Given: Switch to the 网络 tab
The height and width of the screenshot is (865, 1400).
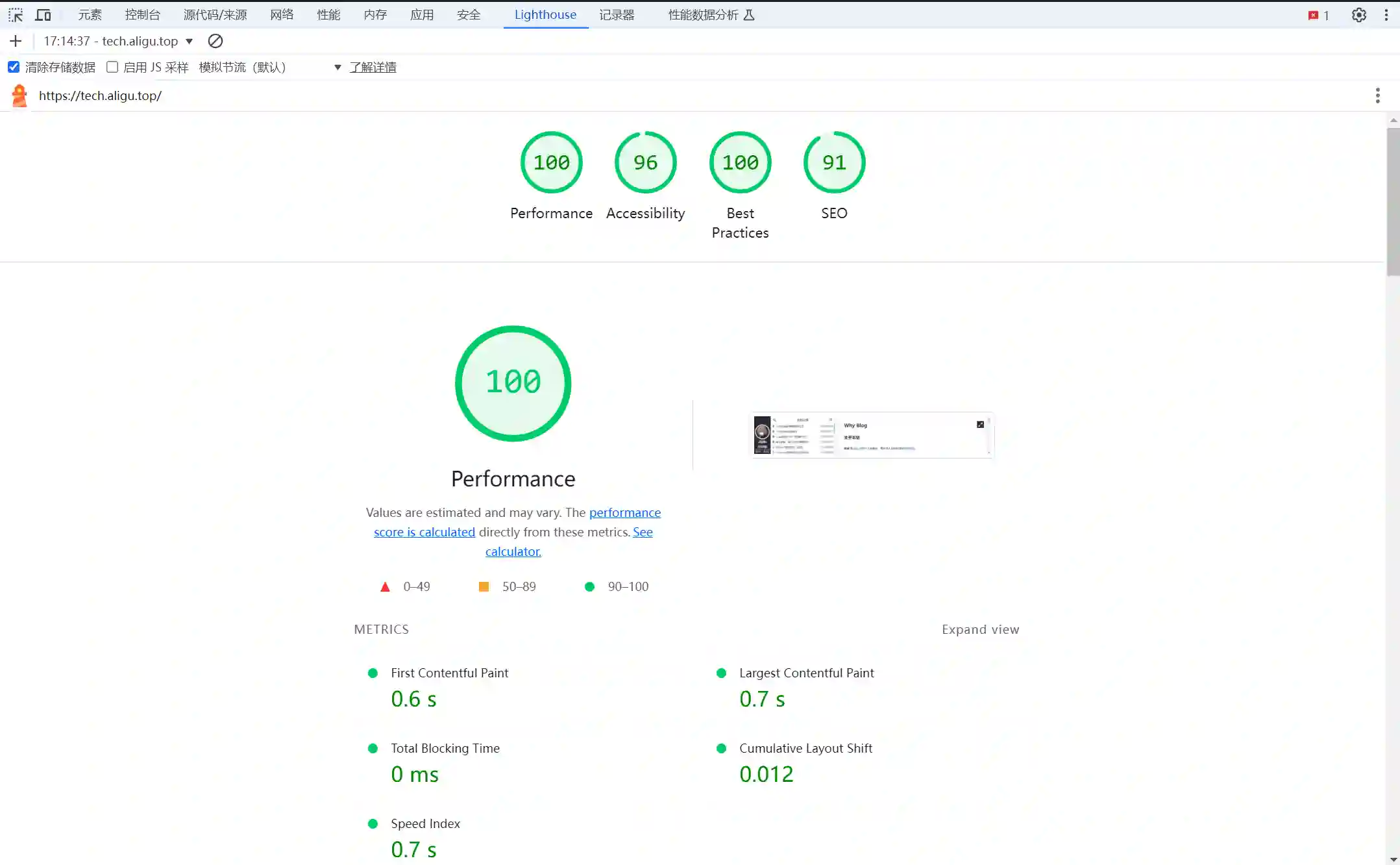Looking at the screenshot, I should coord(282,15).
